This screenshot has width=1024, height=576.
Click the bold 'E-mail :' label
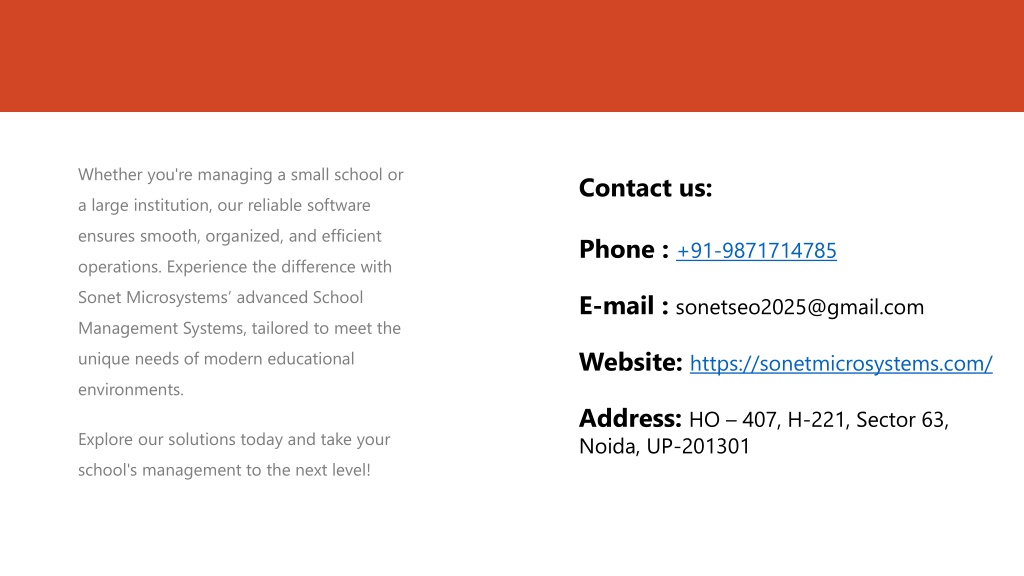(x=624, y=306)
